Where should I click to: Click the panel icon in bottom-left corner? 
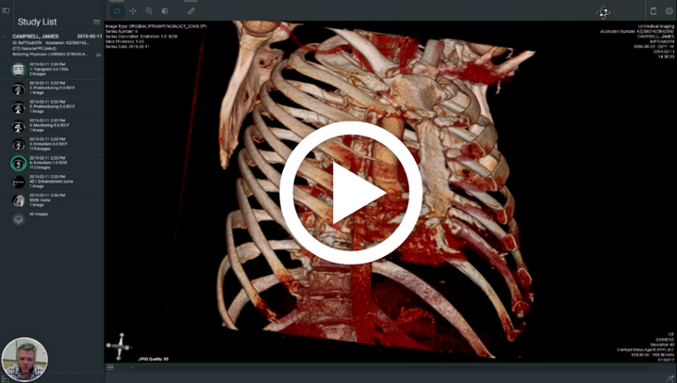[5, 379]
